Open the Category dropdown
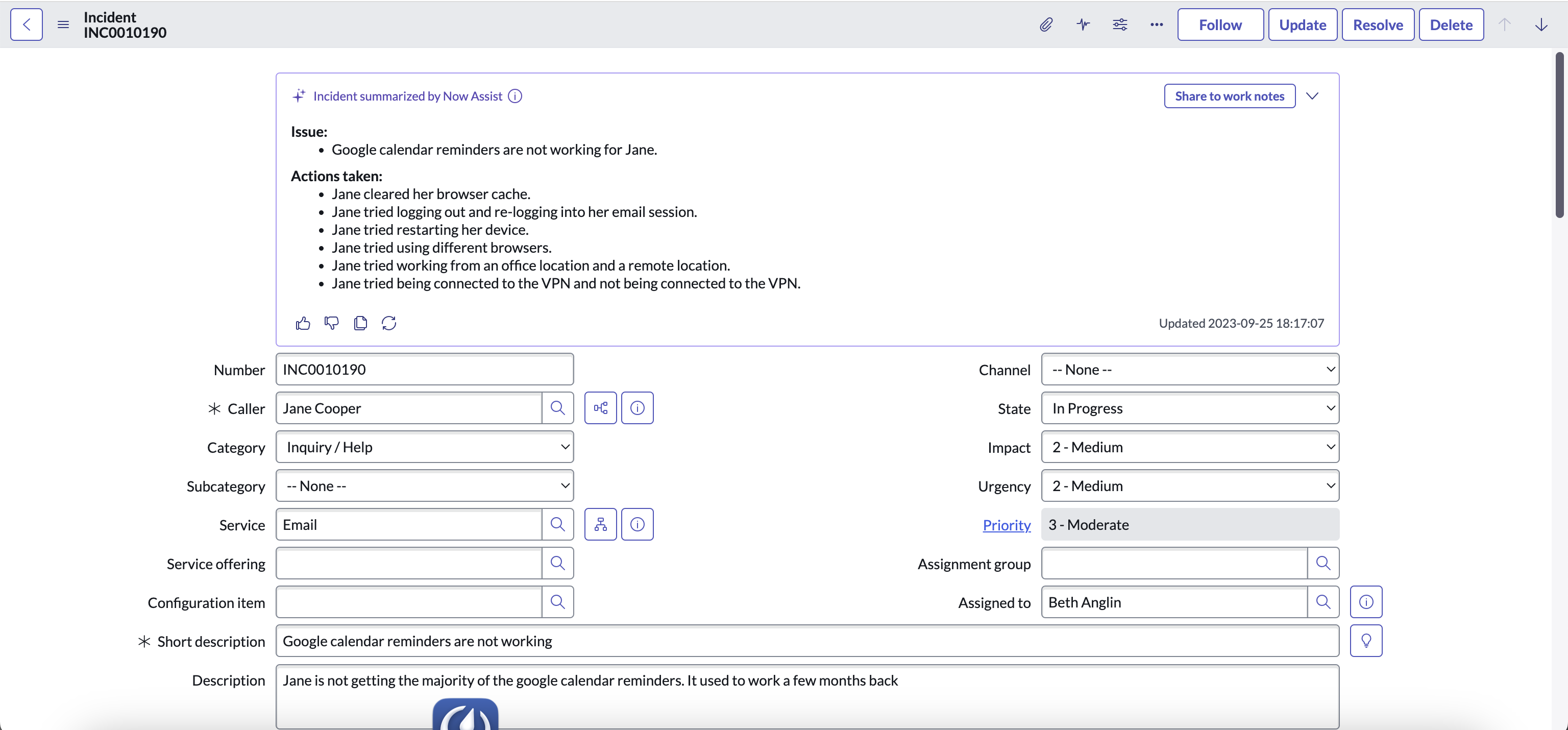The height and width of the screenshot is (730, 1568). click(425, 447)
